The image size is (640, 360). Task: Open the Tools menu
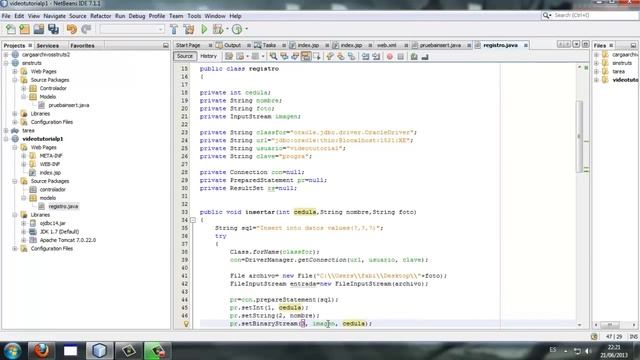point(194,16)
